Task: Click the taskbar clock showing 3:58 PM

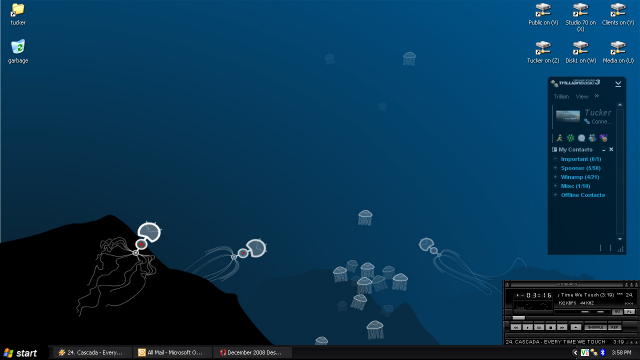Action: pyautogui.click(x=621, y=353)
